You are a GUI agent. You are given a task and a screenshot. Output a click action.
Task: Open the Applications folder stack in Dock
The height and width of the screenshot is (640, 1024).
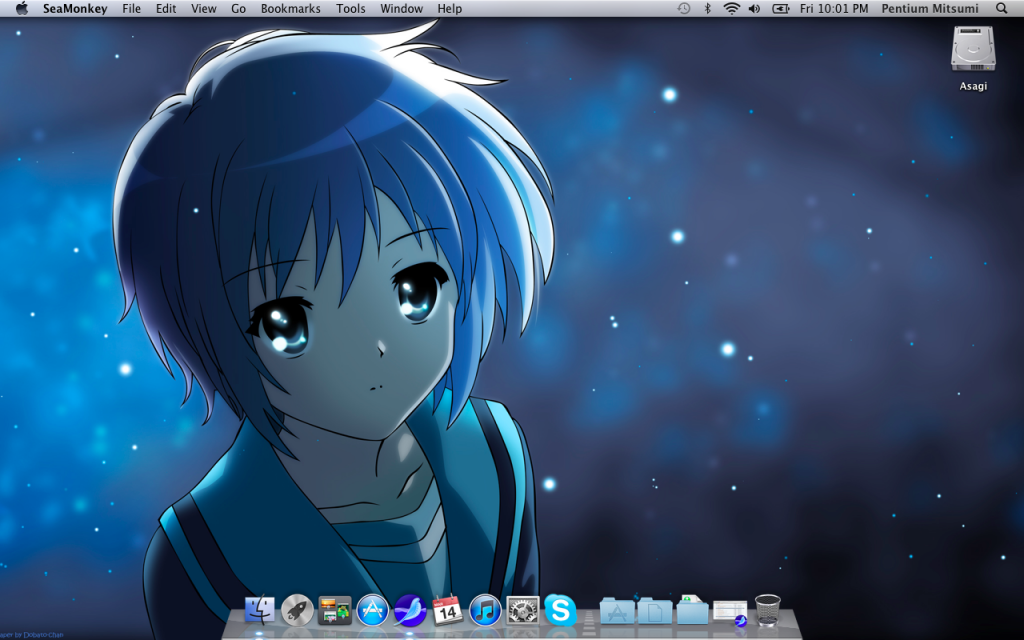tap(617, 611)
